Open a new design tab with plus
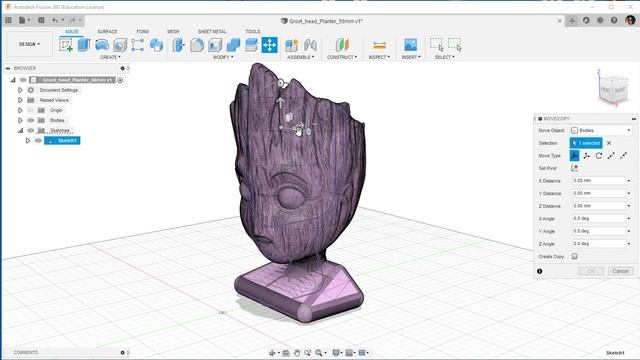Screen dimensions: 640x360 tap(572, 20)
